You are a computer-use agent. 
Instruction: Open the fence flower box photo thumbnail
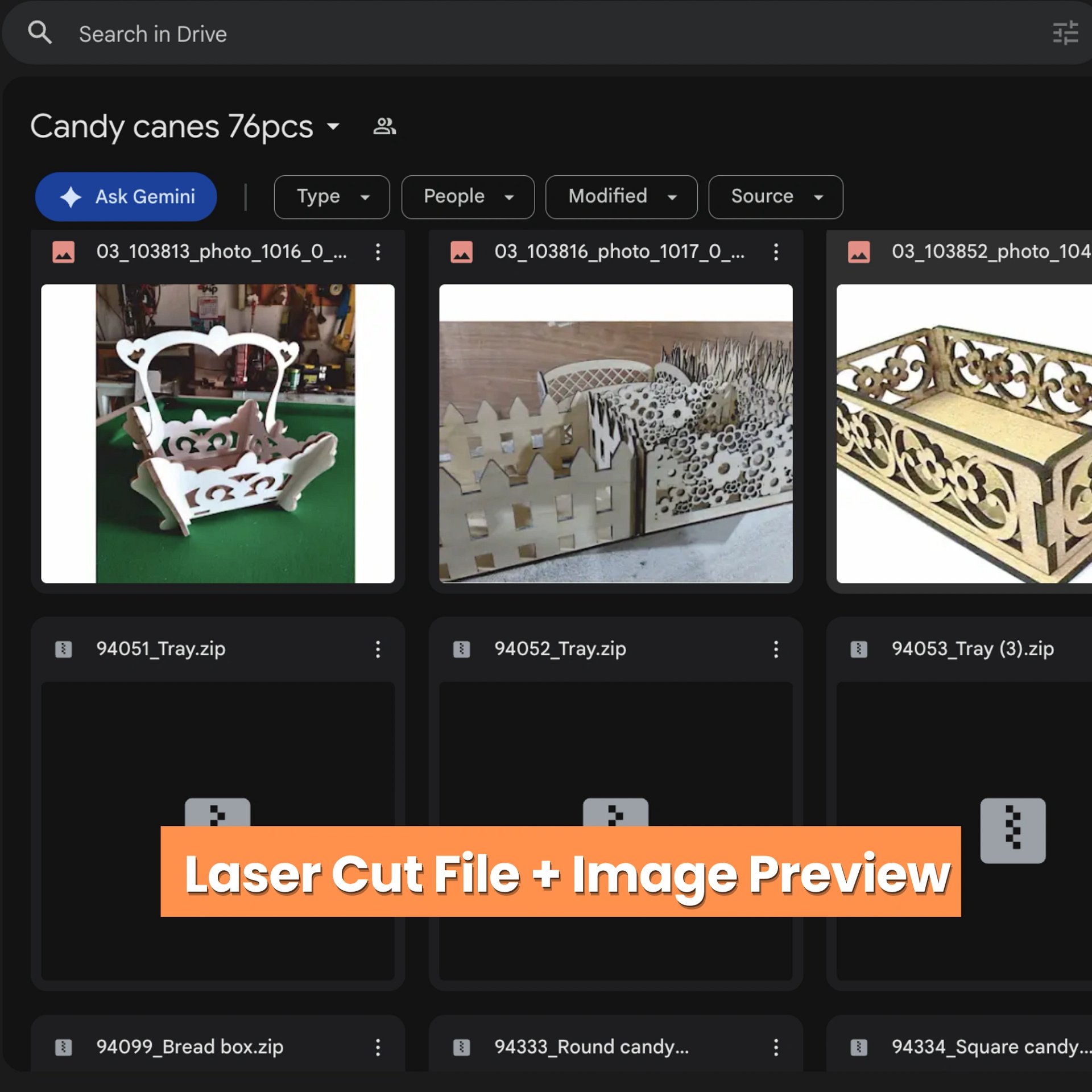[x=615, y=433]
